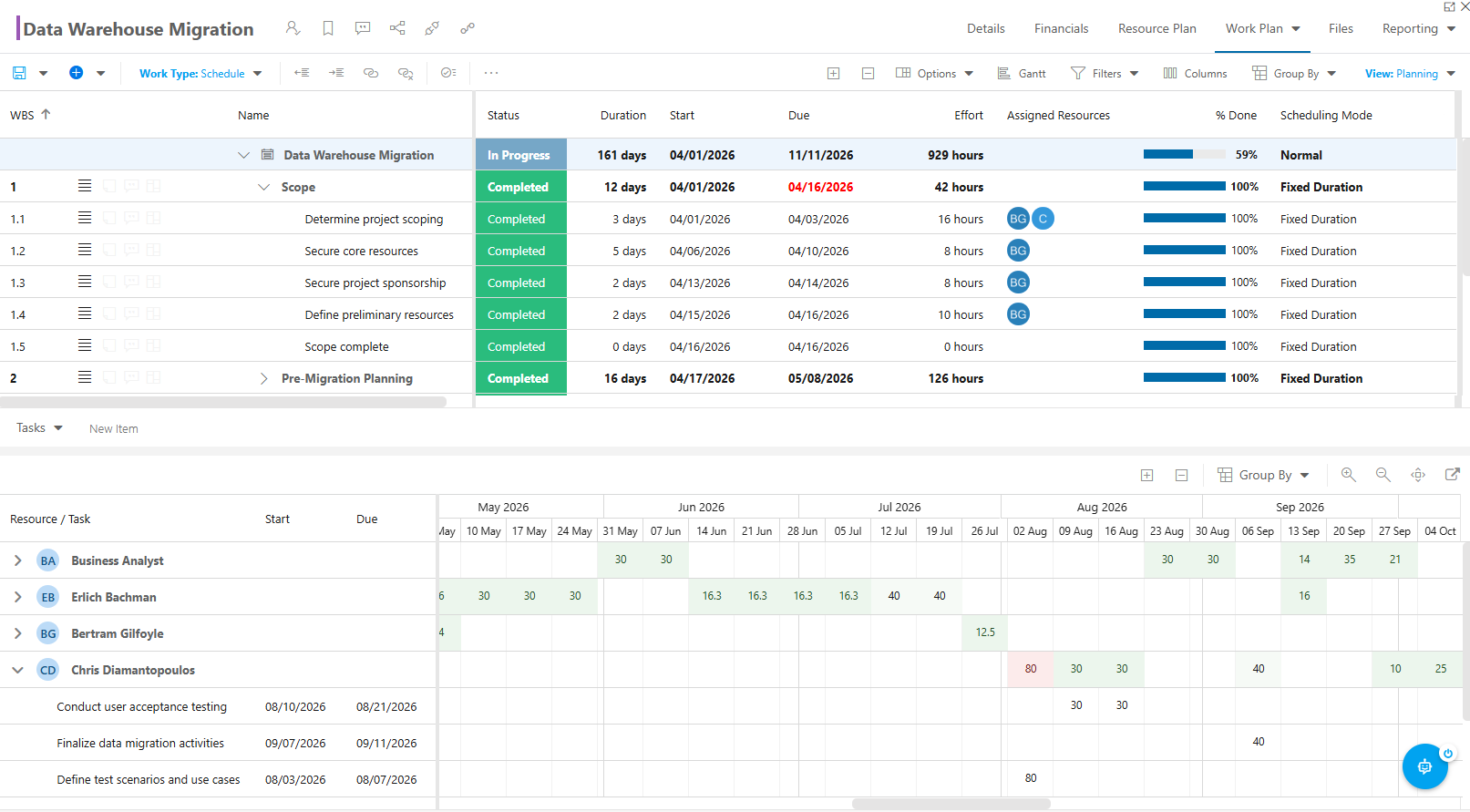Click the 59% progress bar of Data Warehouse Migration
This screenshot has height=812, width=1470.
click(1185, 155)
